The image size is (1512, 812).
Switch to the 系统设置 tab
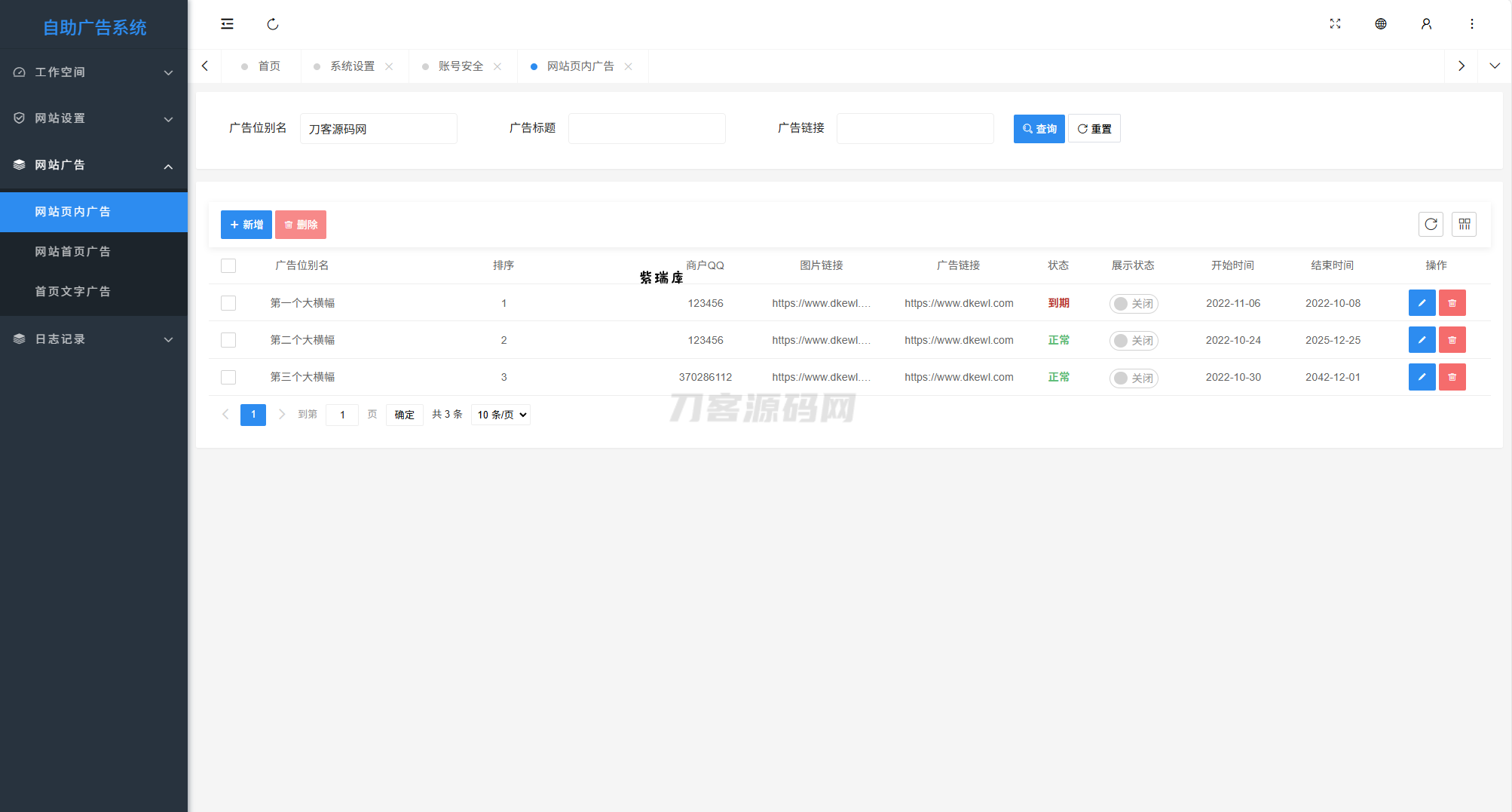click(x=352, y=66)
